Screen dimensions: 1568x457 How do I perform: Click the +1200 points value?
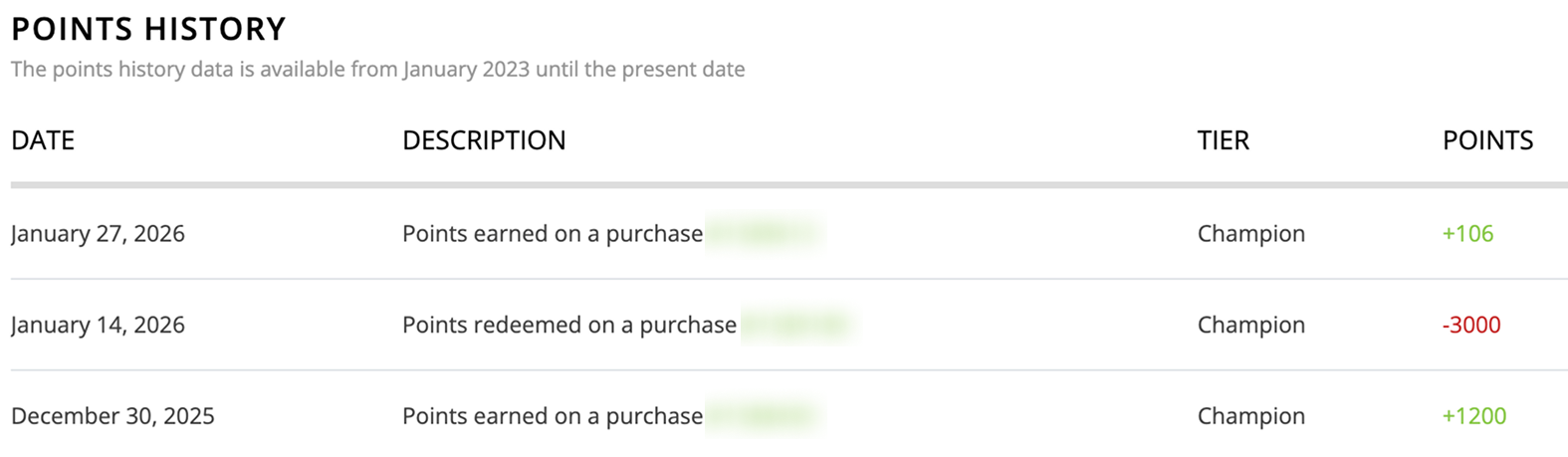tap(1473, 416)
